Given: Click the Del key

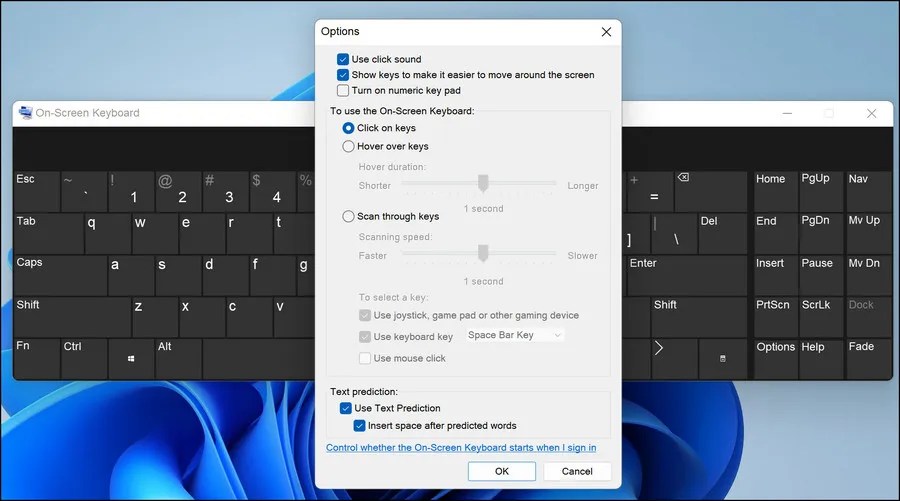Looking at the screenshot, I should coord(722,233).
